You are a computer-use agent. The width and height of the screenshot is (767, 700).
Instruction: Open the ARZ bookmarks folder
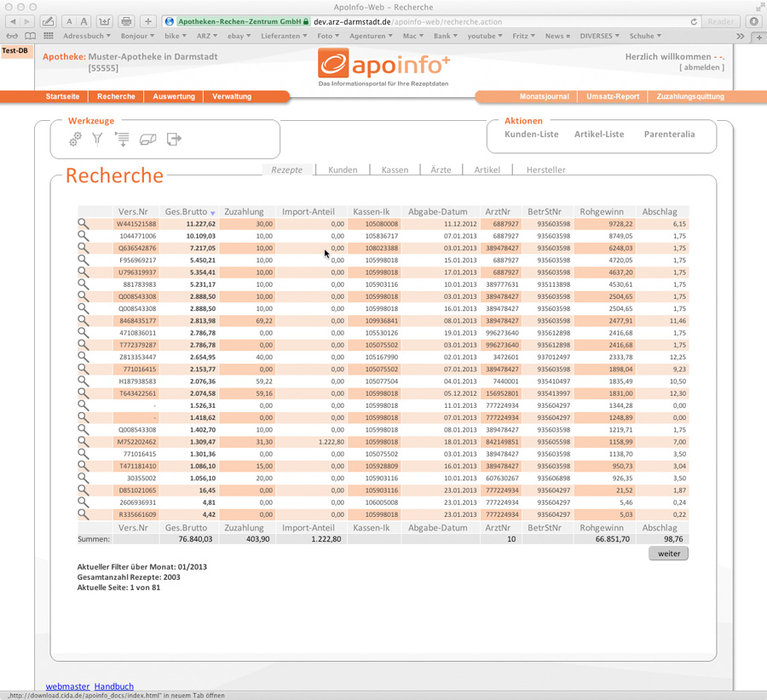[x=207, y=36]
